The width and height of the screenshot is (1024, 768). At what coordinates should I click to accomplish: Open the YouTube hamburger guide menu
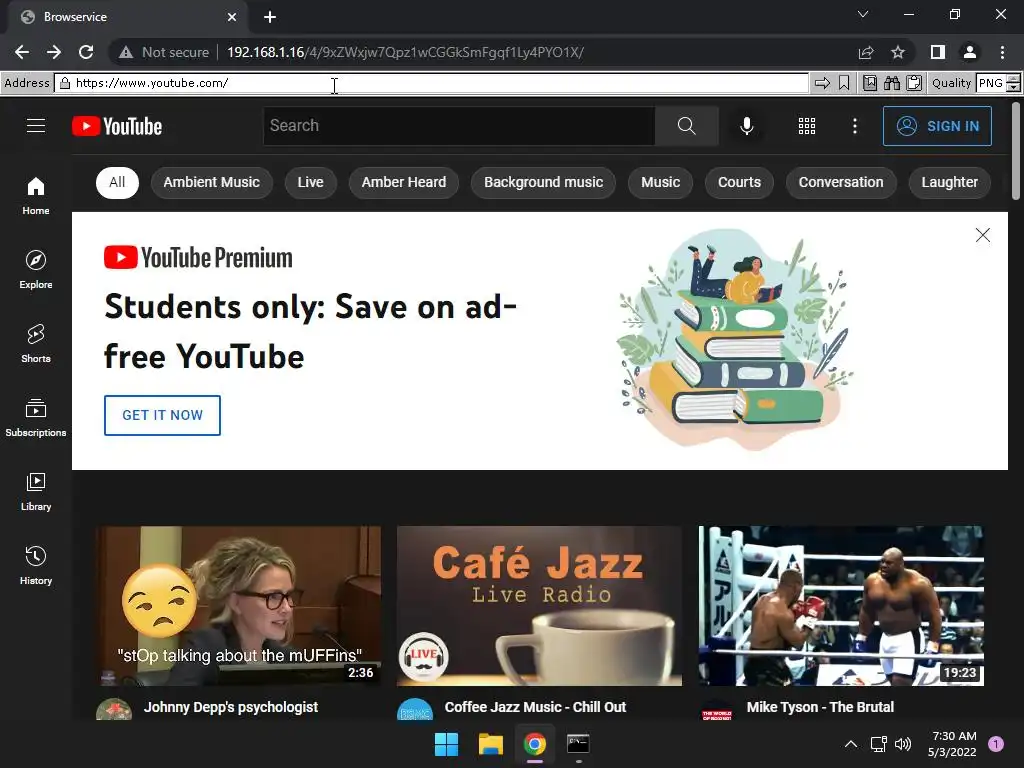coord(36,125)
